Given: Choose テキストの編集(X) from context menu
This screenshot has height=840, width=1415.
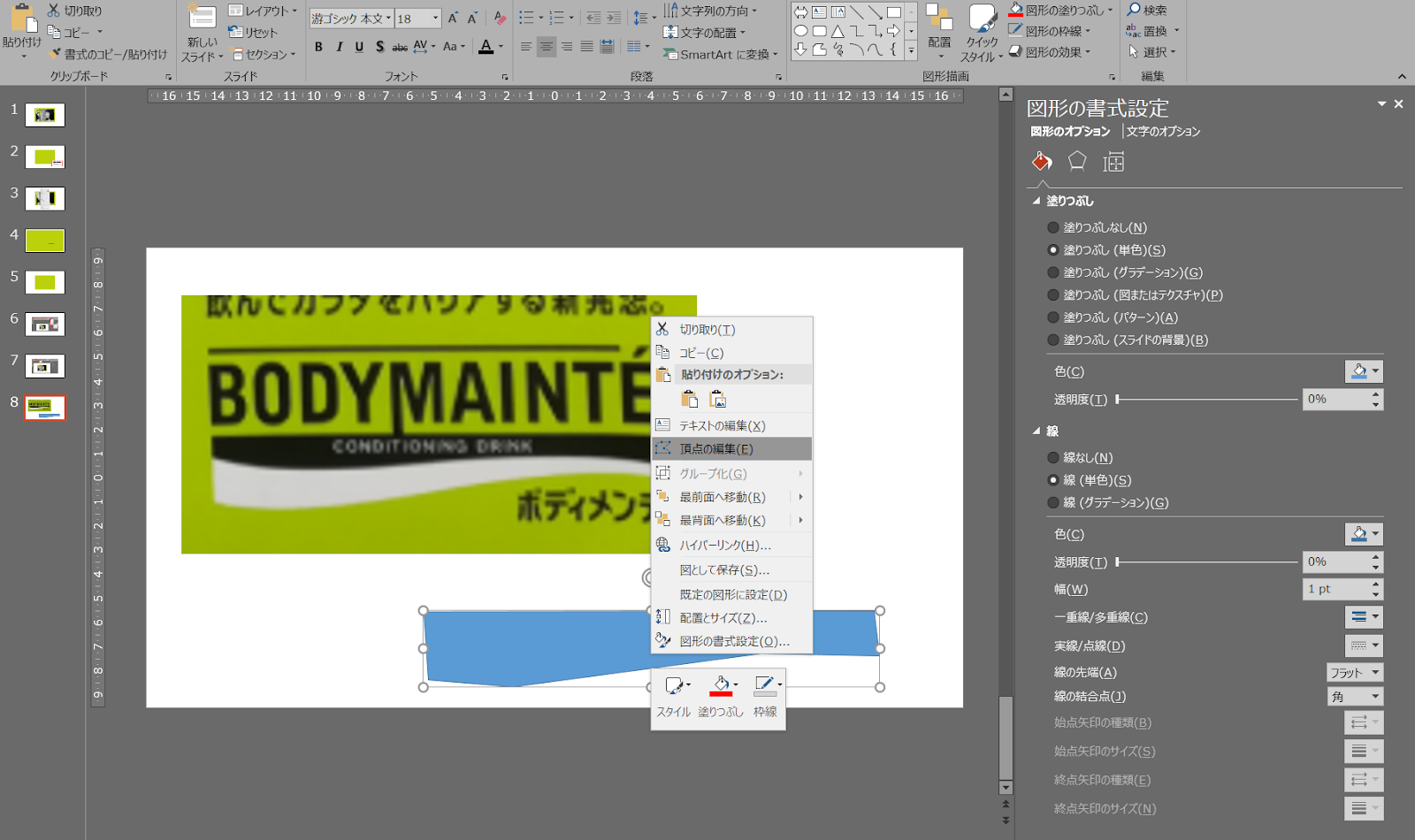Looking at the screenshot, I should click(x=731, y=425).
